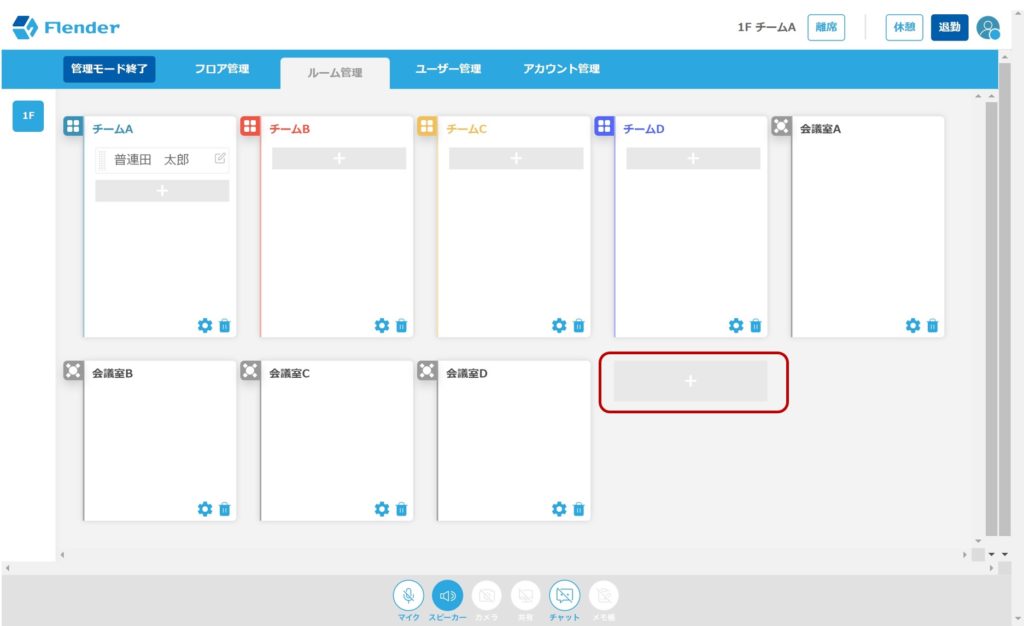Click trash icon on 会議室D card
Screen dimensions: 1024x626
coord(579,509)
